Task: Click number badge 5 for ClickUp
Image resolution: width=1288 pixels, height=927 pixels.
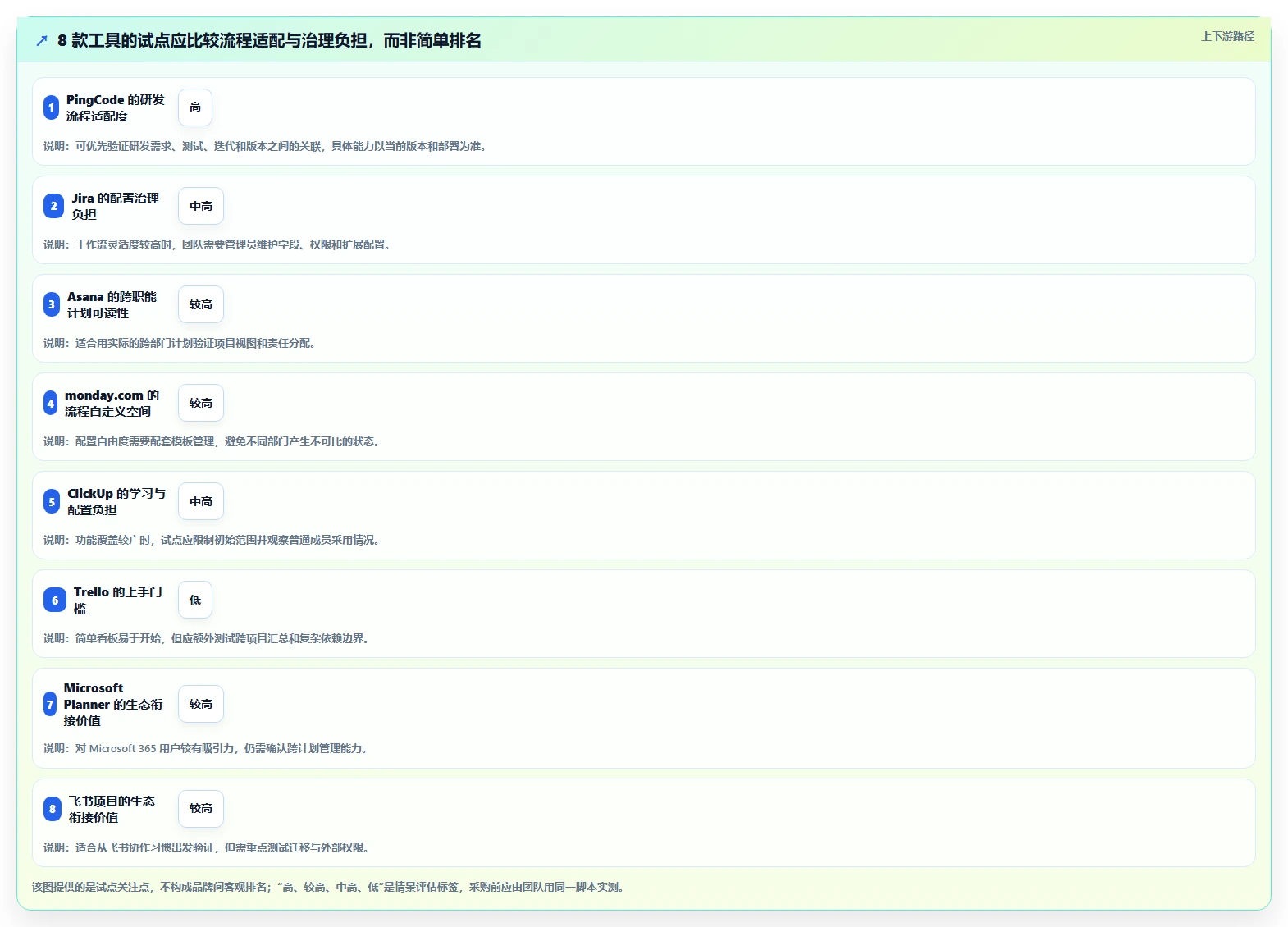Action: (52, 501)
